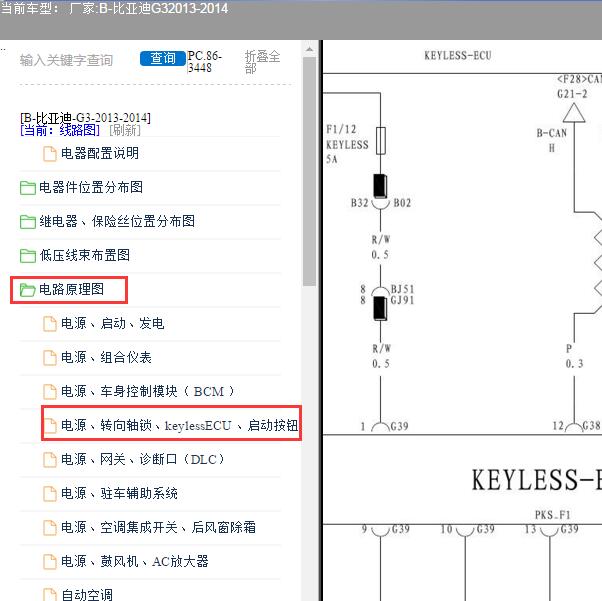602x601 pixels.
Task: Click the 刷新 refresh link
Action: click(x=125, y=130)
